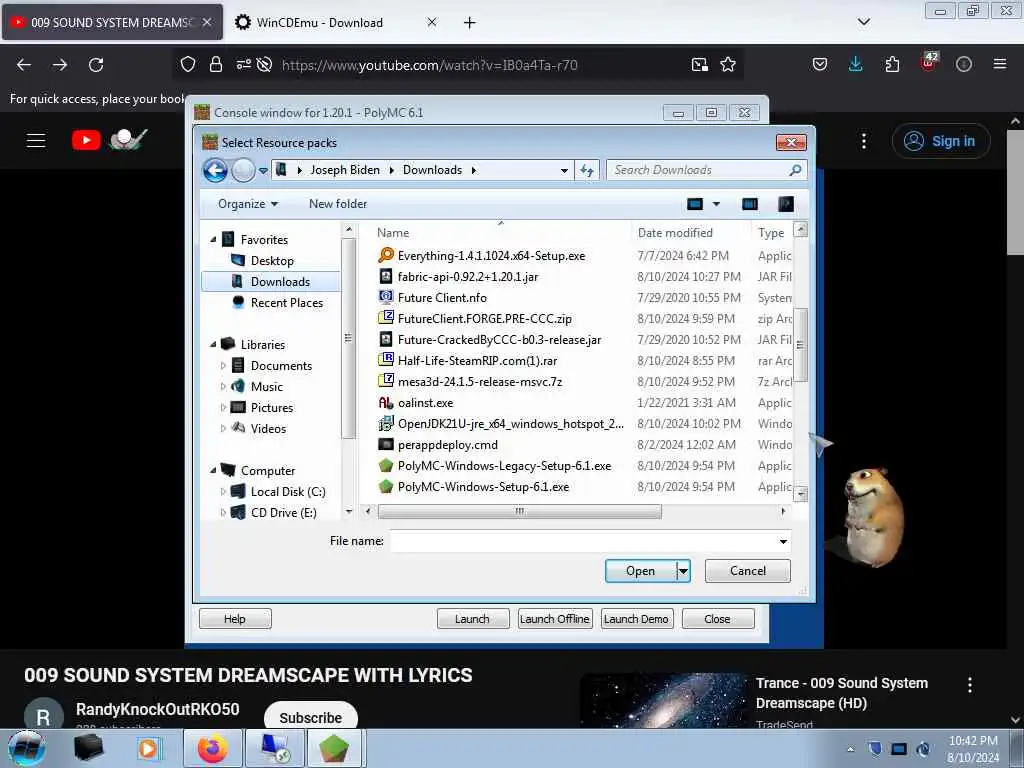
Task: List all Firefox tabs chevron
Action: click(863, 22)
